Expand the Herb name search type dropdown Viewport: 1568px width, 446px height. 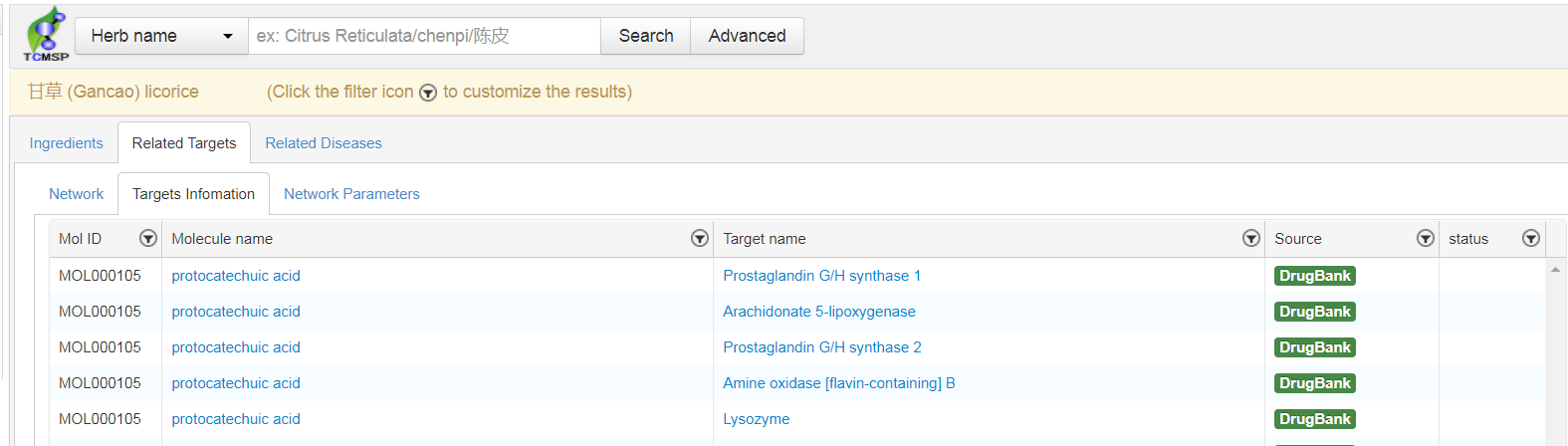click(x=161, y=36)
